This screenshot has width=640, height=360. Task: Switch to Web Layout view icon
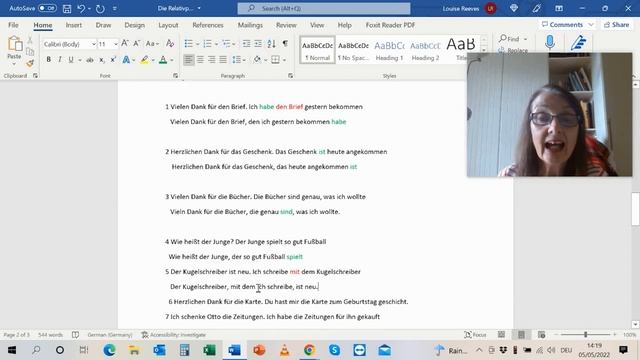[x=541, y=335]
